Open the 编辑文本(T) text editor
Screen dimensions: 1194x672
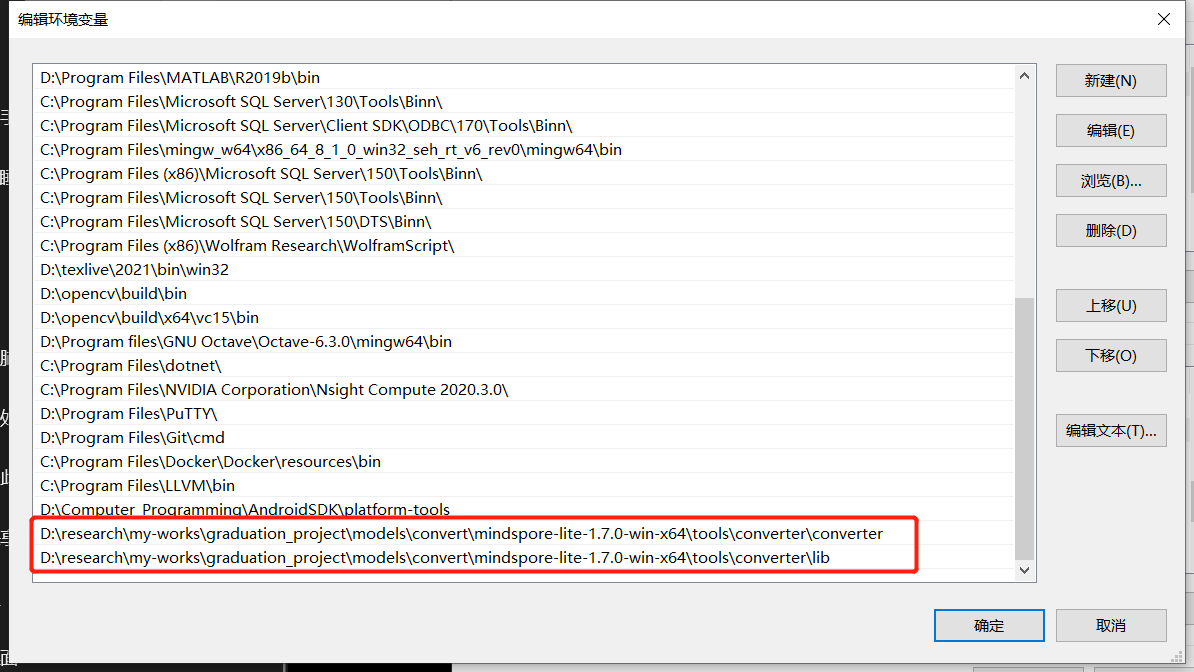[1110, 430]
